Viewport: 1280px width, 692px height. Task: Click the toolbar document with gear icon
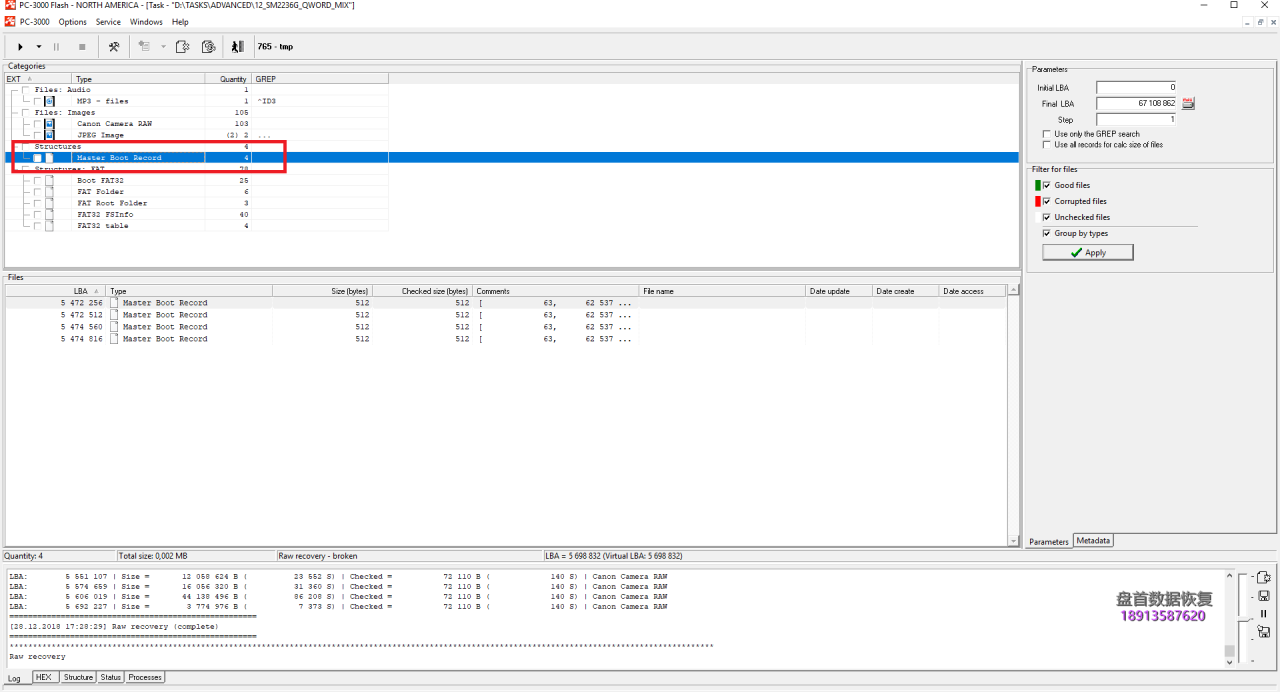point(182,47)
